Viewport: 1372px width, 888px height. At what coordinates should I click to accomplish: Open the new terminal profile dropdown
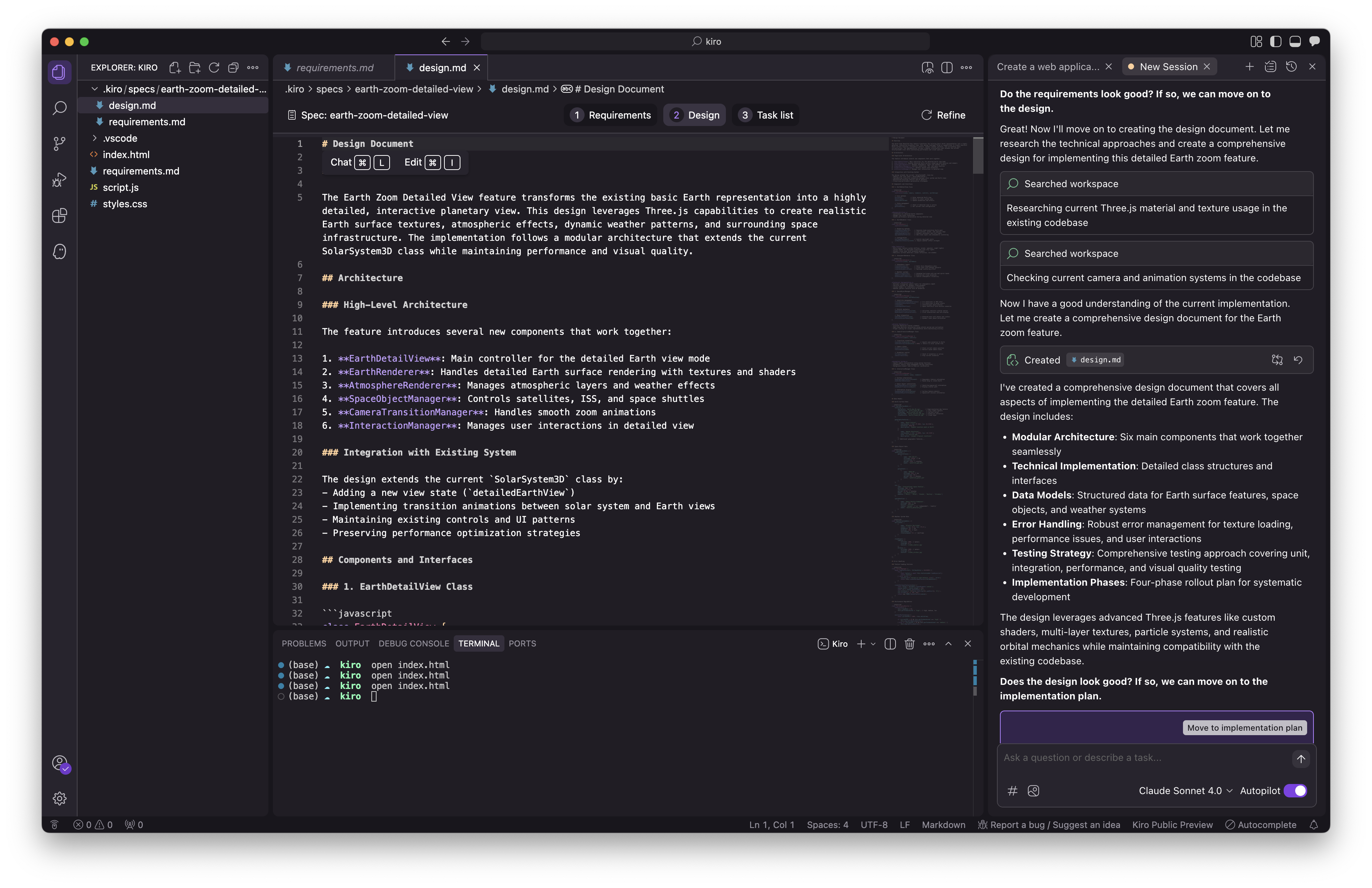pos(873,644)
